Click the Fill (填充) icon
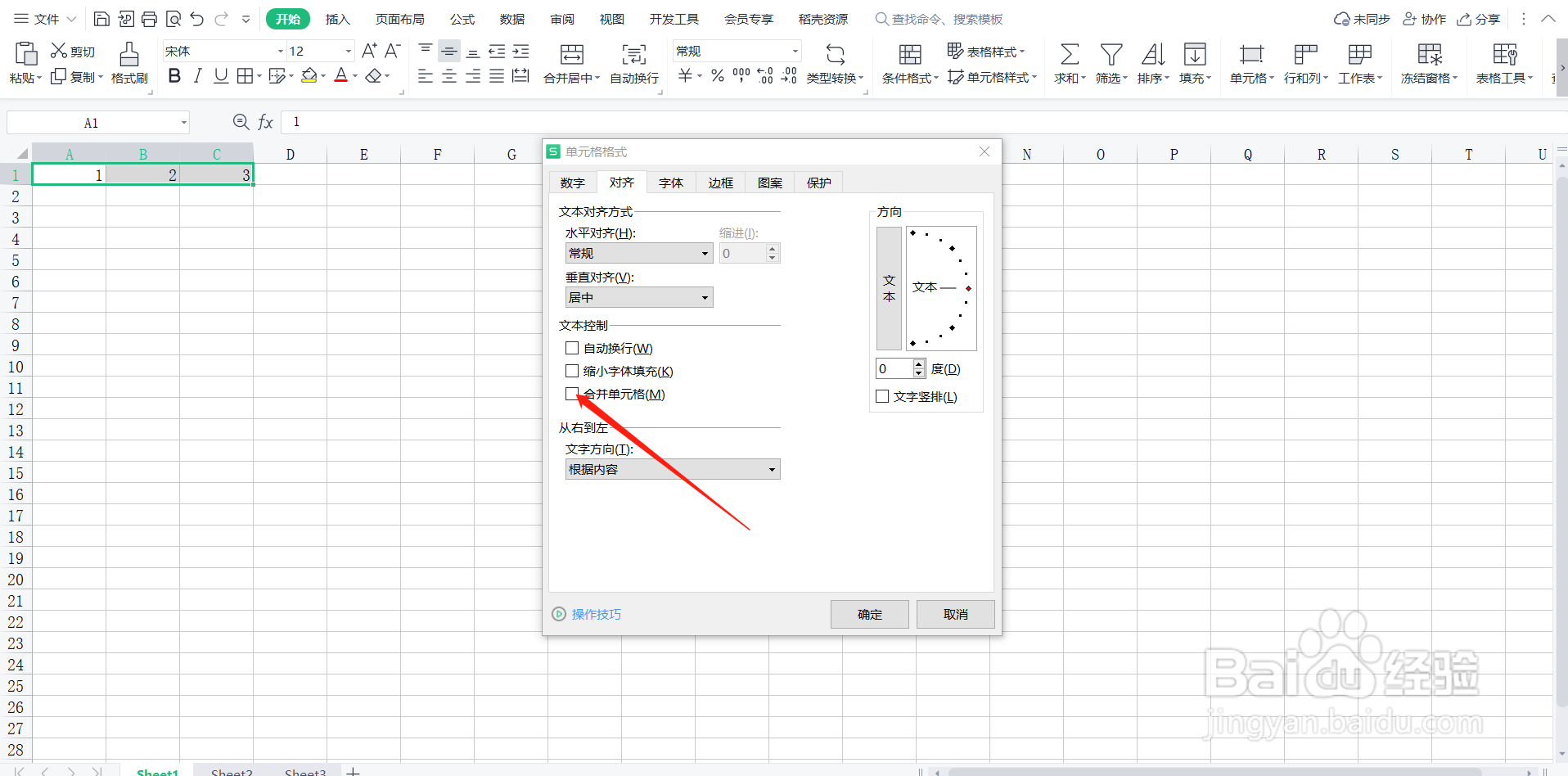Screen dimensions: 1568x776 pos(1195,55)
